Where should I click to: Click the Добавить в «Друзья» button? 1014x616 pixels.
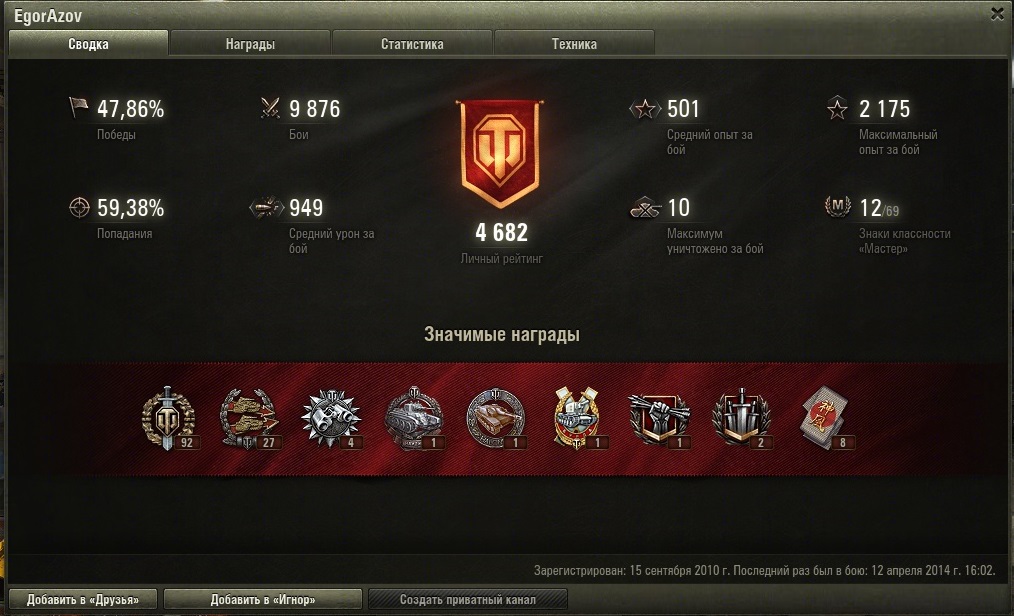pos(83,599)
